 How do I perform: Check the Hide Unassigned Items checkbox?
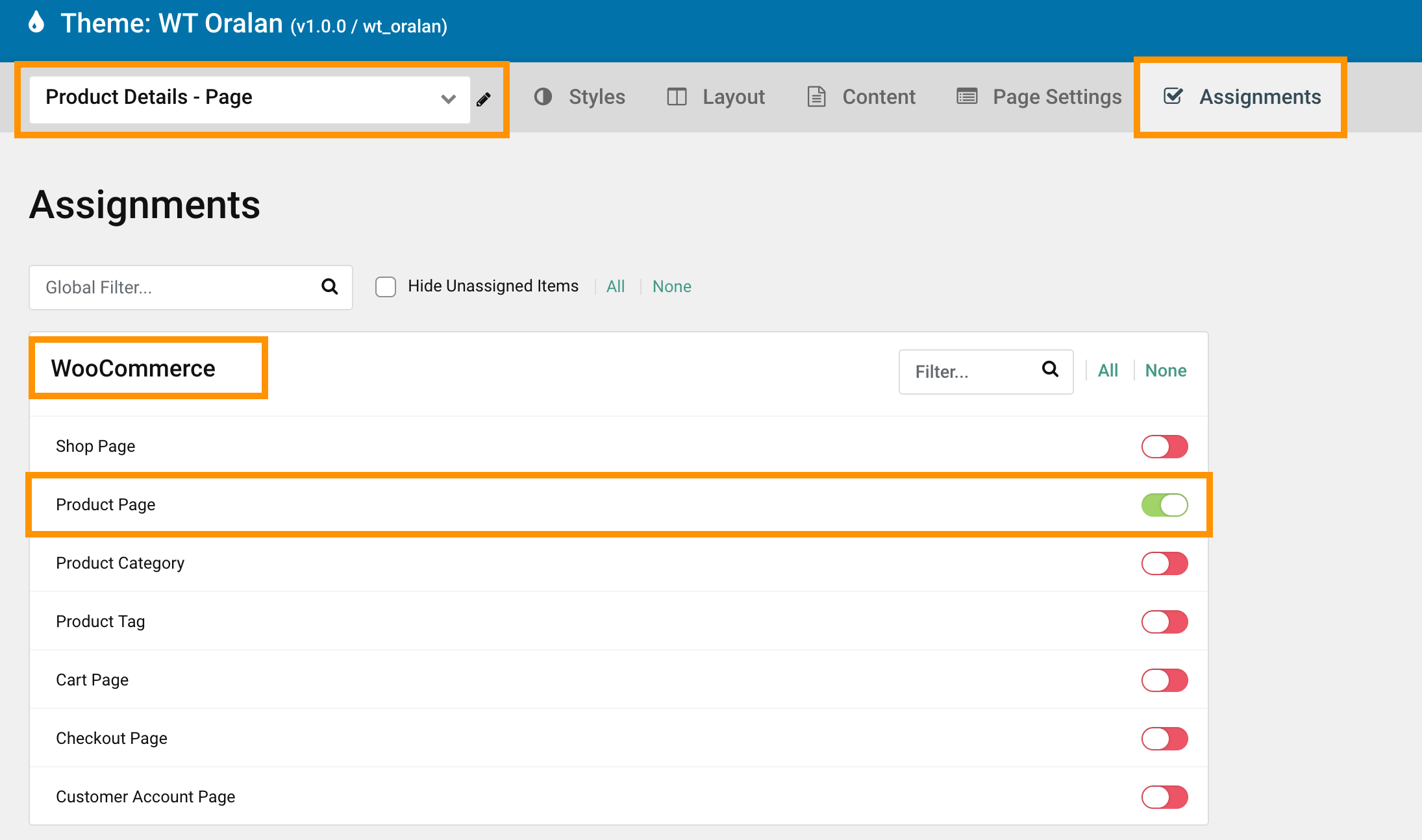(x=386, y=287)
